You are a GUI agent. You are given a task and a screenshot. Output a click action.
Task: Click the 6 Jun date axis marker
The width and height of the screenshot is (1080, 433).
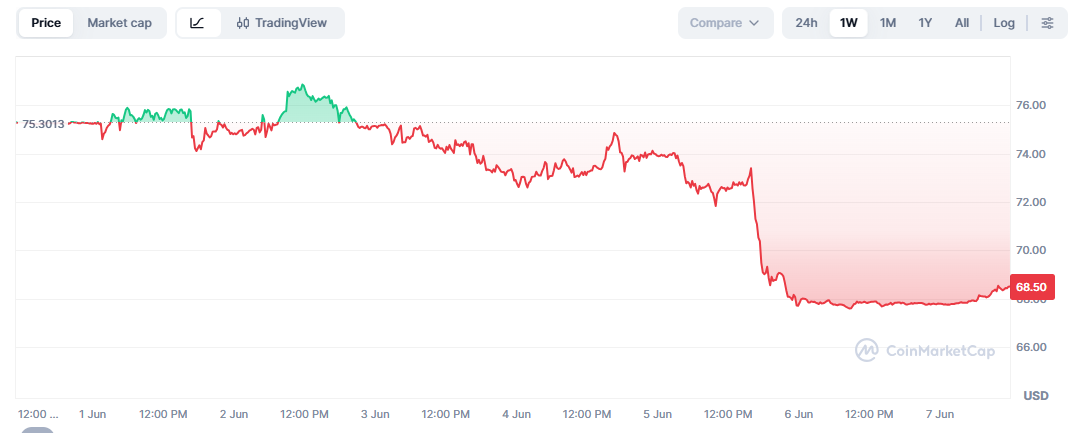799,414
